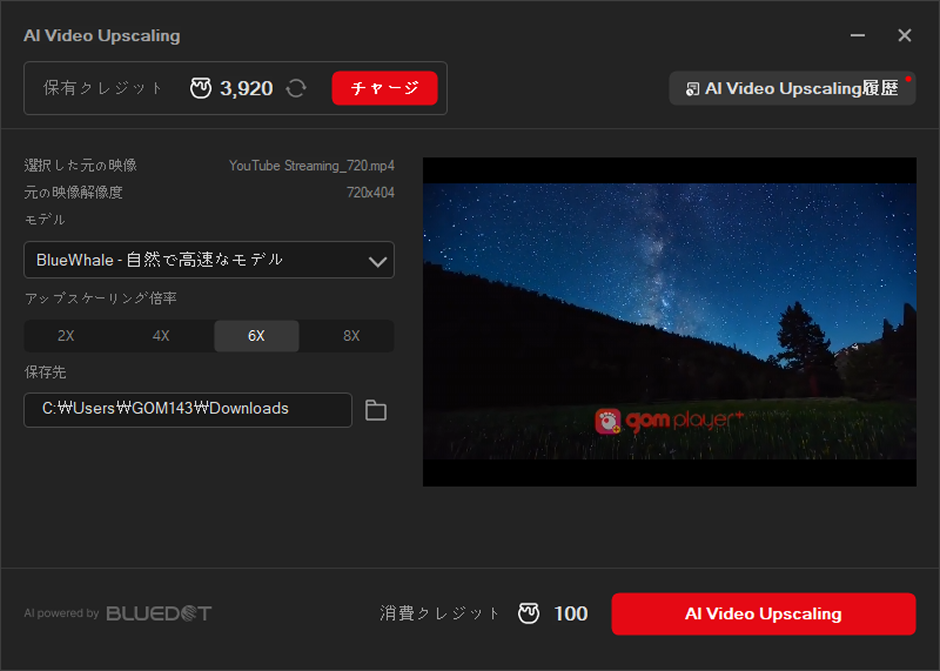Choose the 8X upscaling ratio
940x671 pixels.
click(x=351, y=336)
